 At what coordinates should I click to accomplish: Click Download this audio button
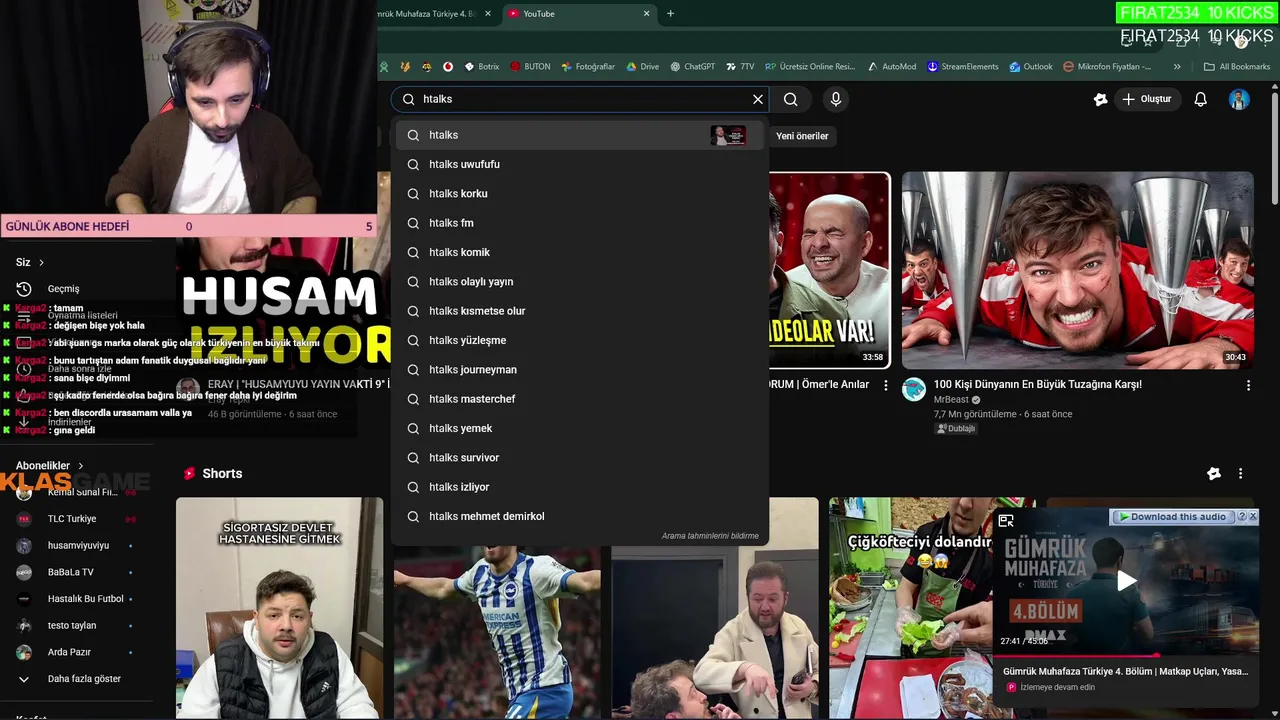coord(1172,517)
